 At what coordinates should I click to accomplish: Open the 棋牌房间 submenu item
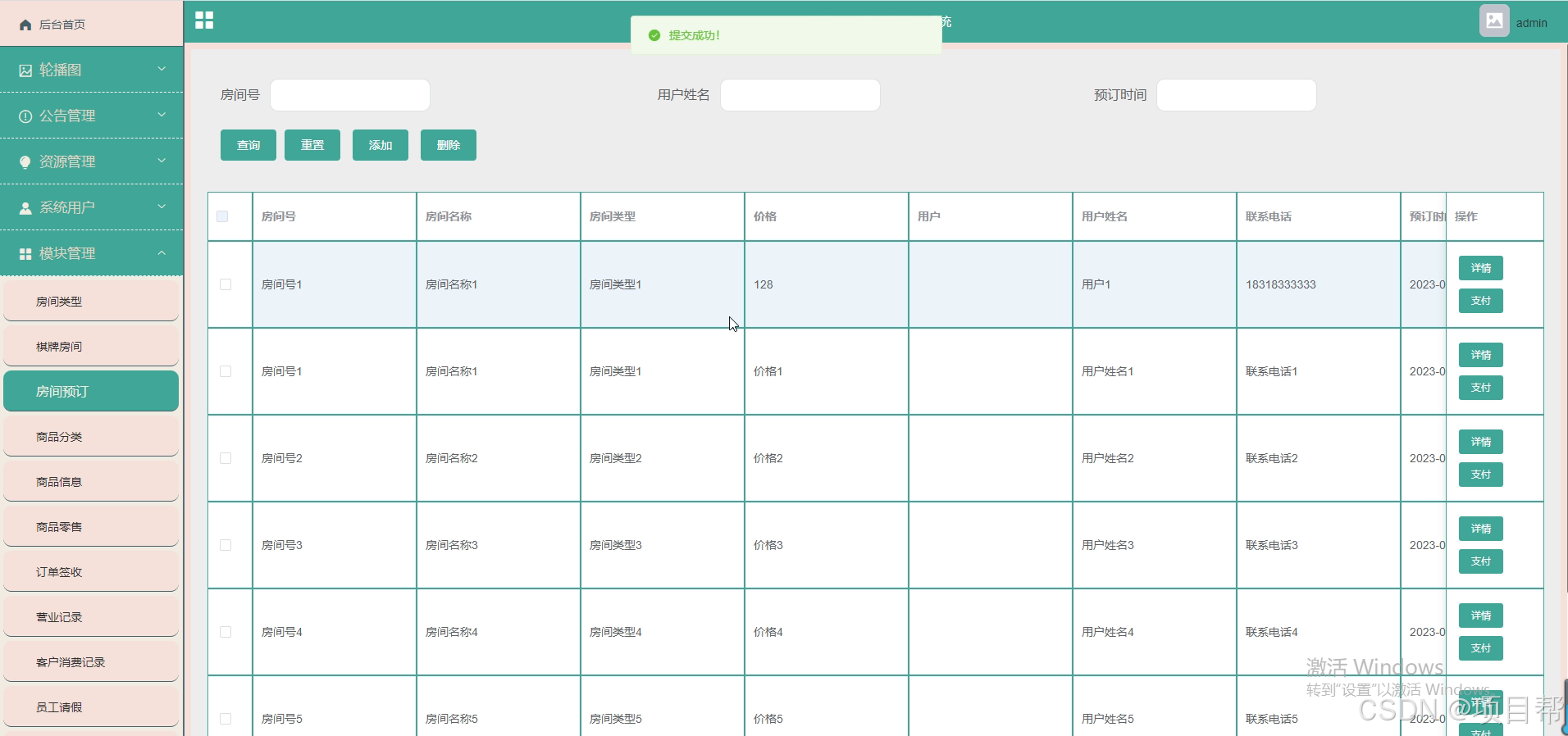tap(91, 347)
